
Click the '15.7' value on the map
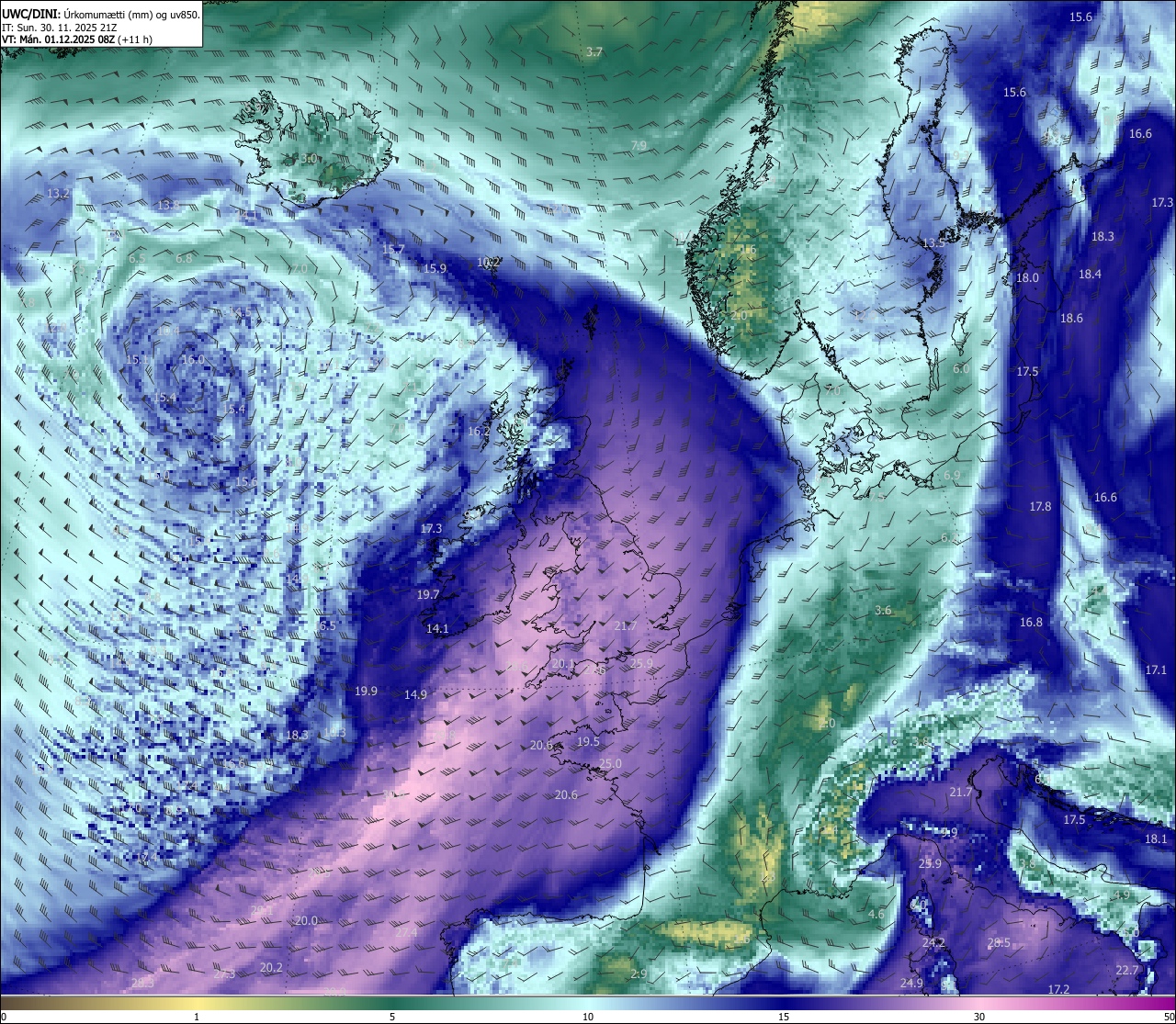pyautogui.click(x=393, y=250)
